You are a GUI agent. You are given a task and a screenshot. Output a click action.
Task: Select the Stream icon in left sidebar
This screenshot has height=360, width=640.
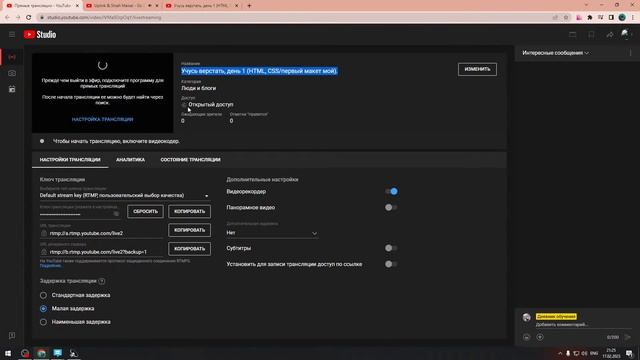12,57
